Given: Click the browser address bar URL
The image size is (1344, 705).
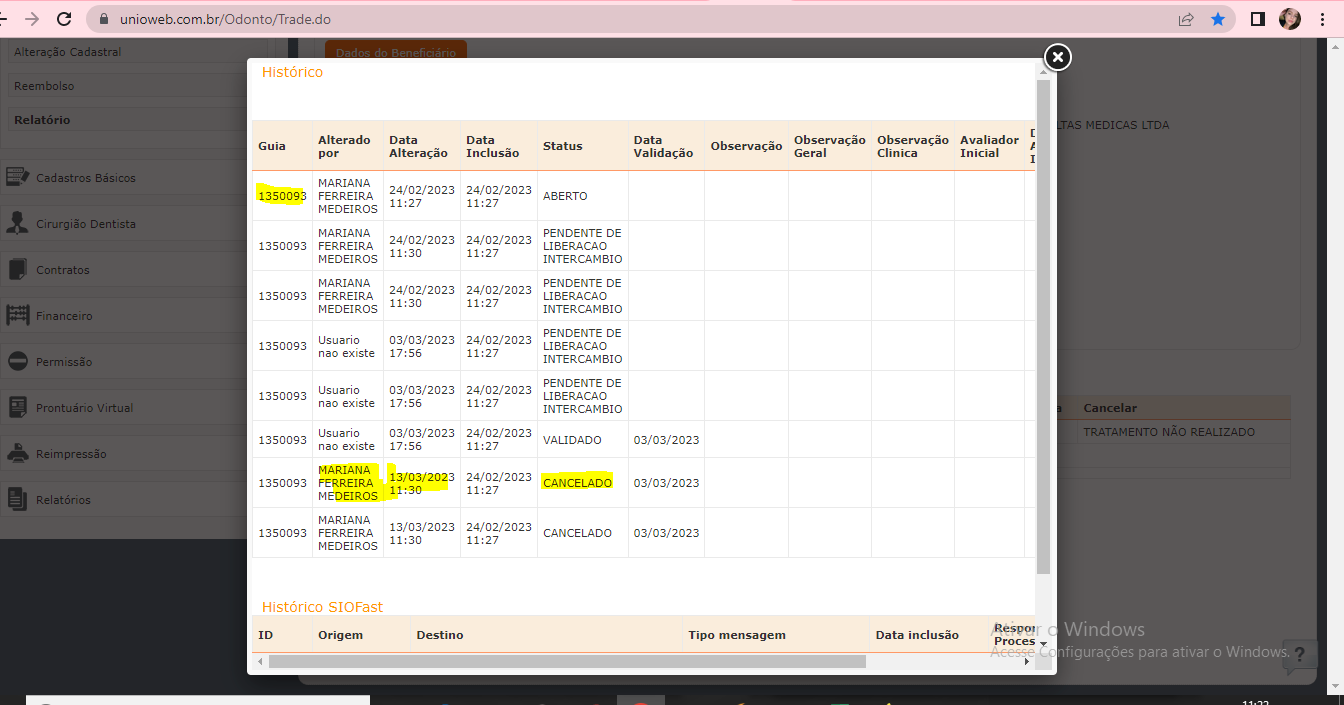Looking at the screenshot, I should 226,19.
